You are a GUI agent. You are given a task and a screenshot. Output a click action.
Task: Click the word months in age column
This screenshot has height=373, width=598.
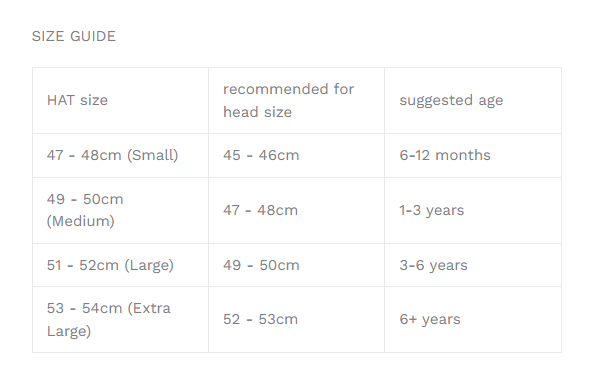(463, 155)
